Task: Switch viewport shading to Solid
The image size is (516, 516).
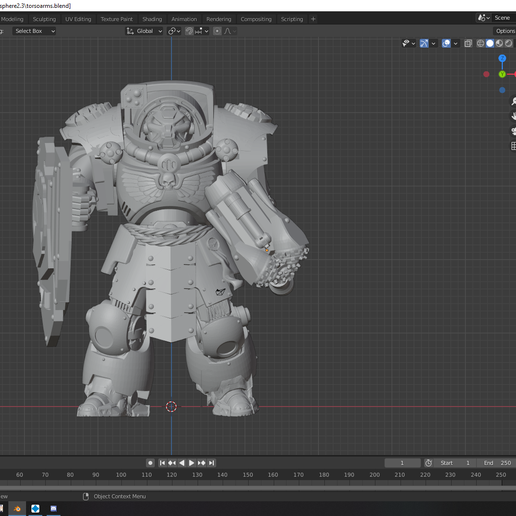Action: [490, 43]
